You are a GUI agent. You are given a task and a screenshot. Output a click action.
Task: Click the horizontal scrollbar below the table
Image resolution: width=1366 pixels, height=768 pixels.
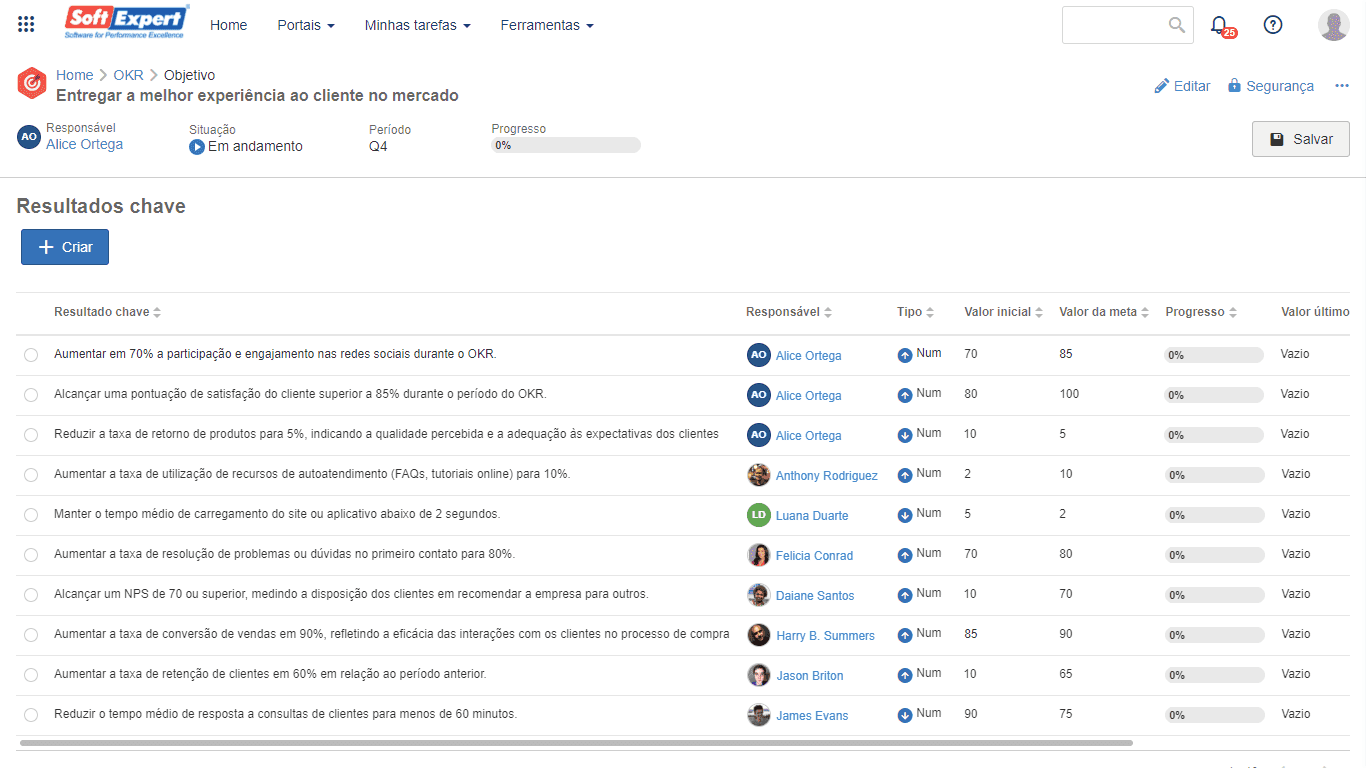pyautogui.click(x=576, y=743)
